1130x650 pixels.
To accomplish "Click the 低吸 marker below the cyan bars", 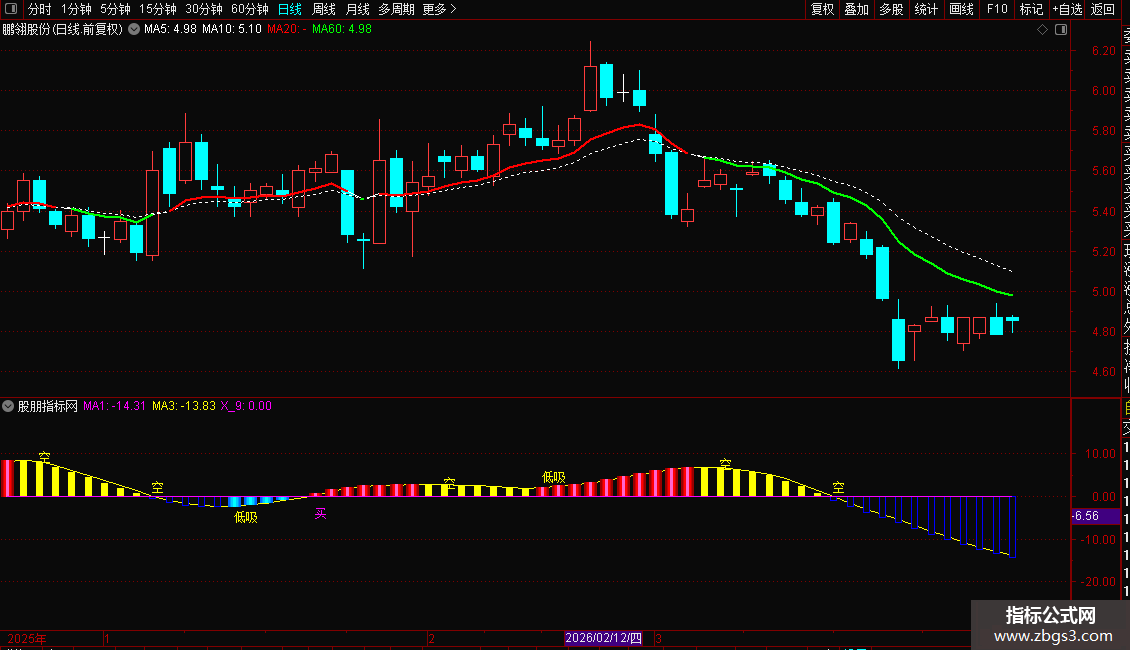I will coord(246,517).
